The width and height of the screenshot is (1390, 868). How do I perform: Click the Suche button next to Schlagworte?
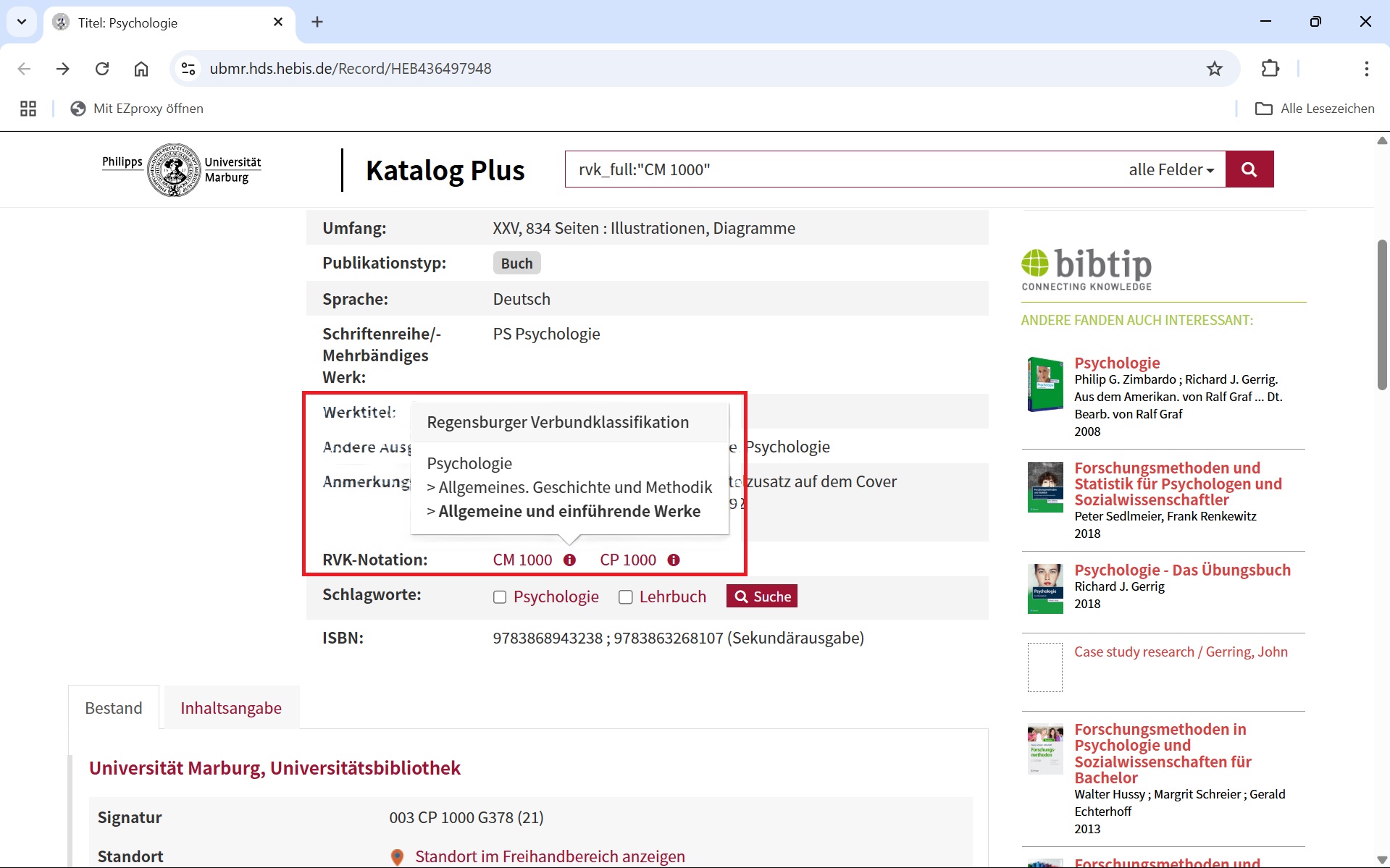[x=762, y=597]
